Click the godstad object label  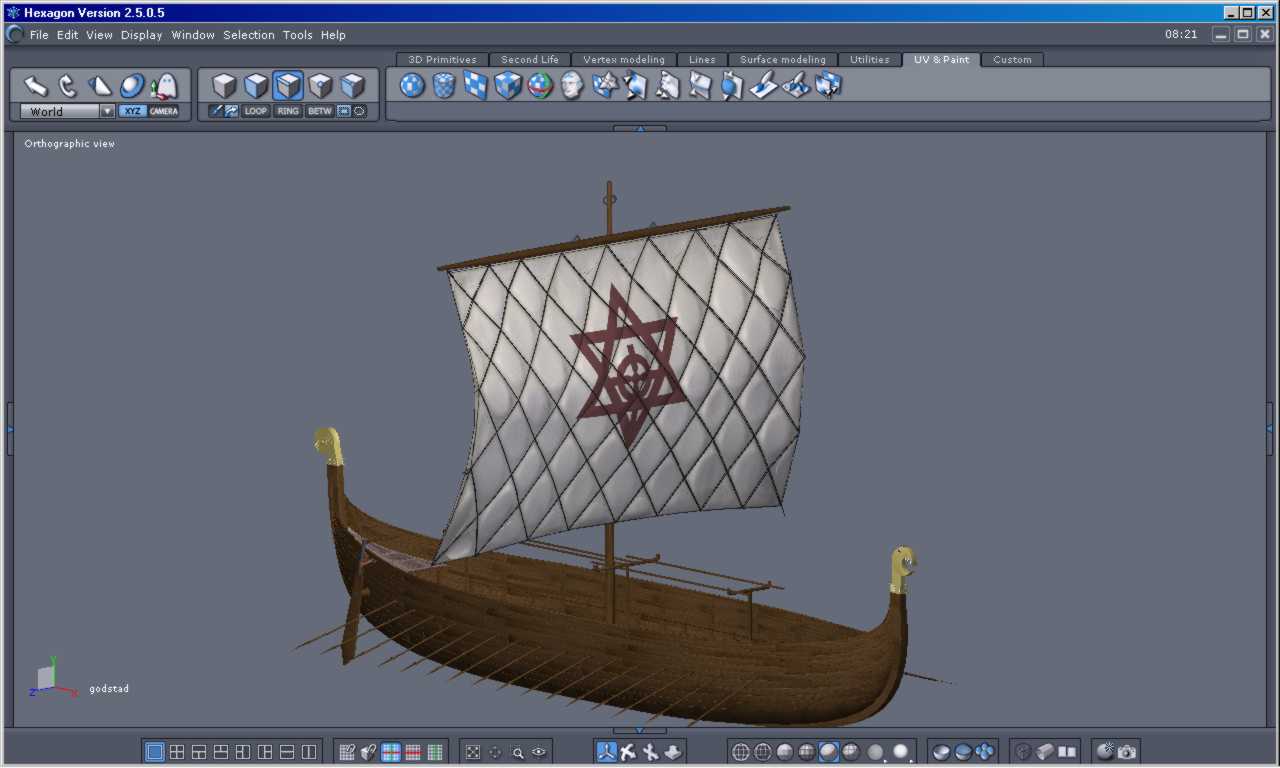click(109, 689)
